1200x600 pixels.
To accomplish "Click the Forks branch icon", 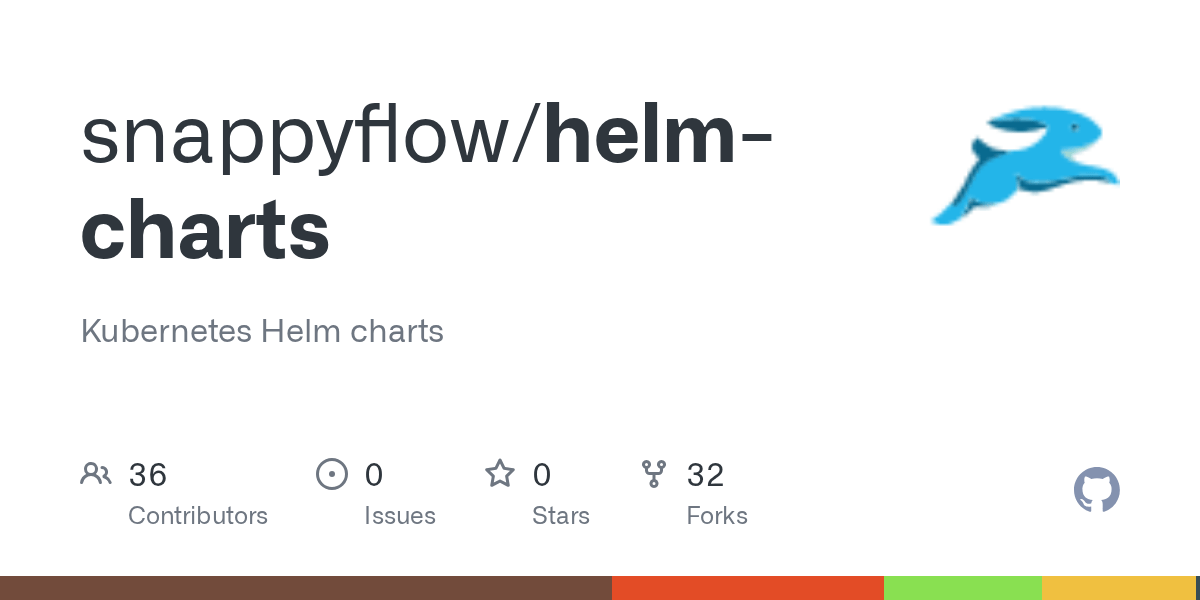I will (x=654, y=474).
